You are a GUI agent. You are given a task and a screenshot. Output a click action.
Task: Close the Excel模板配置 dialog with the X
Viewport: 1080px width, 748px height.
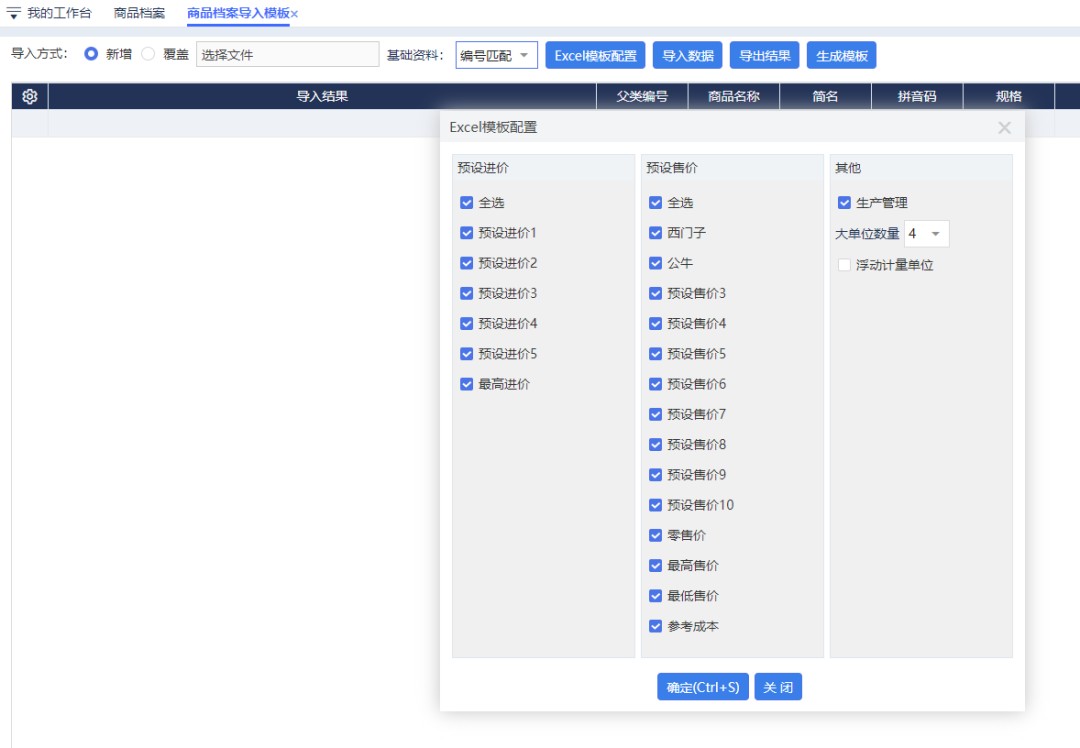coord(1004,128)
